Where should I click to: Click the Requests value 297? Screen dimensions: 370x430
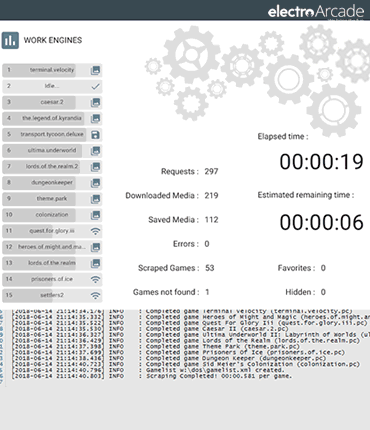coord(211,172)
